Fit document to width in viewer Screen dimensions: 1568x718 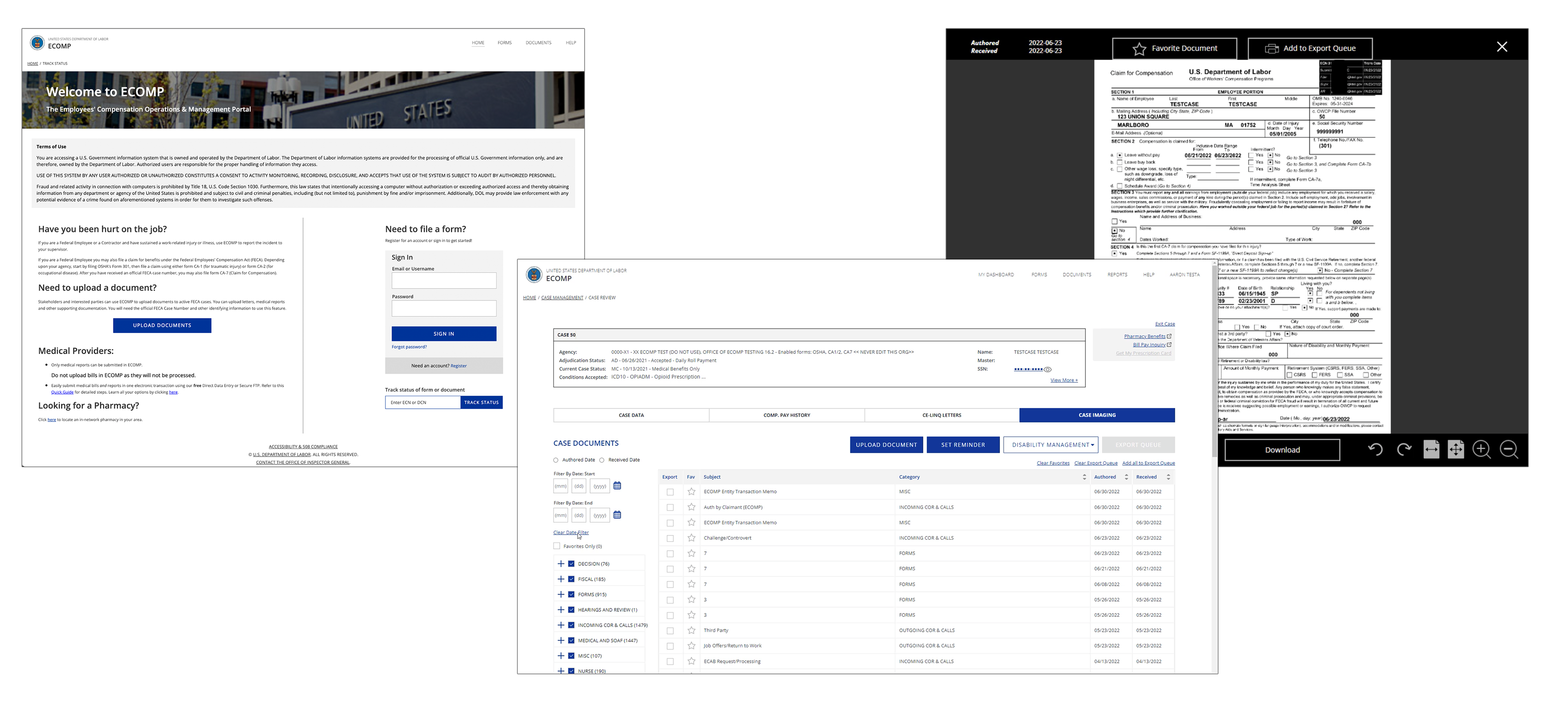point(1431,449)
